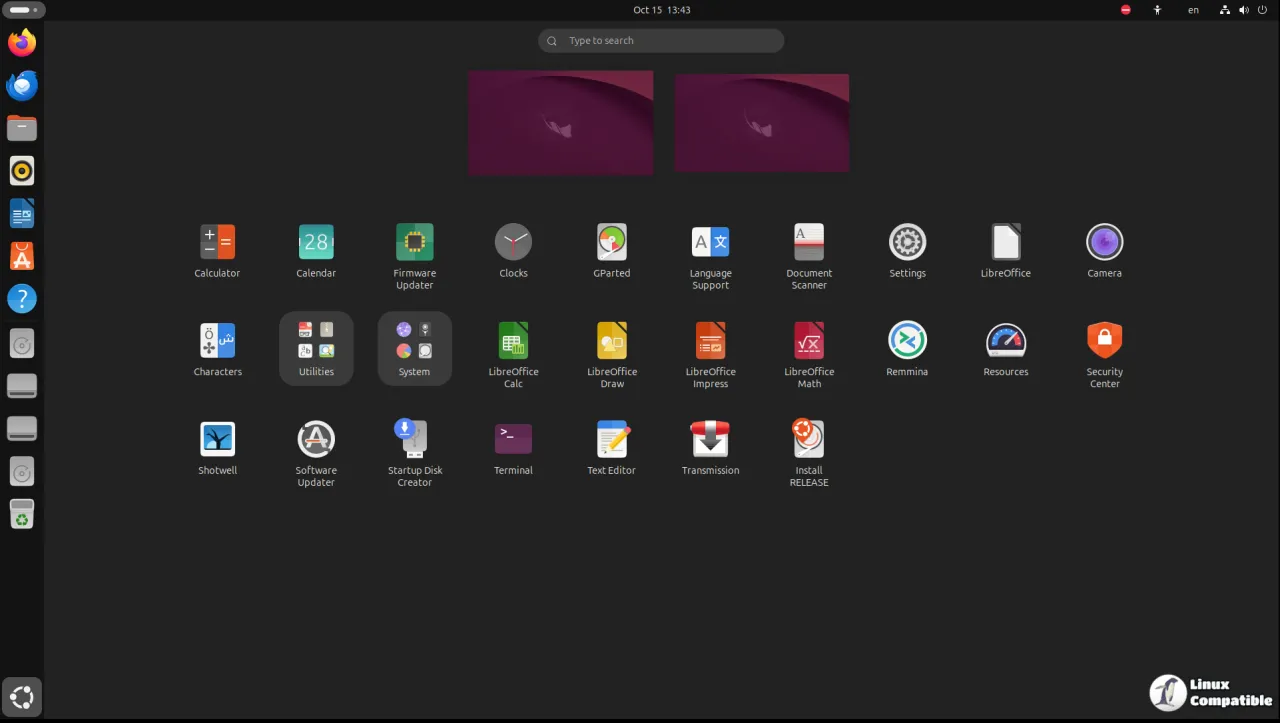1280x723 pixels.
Task: Launch Rhythmbox from the dock
Action: 22,171
